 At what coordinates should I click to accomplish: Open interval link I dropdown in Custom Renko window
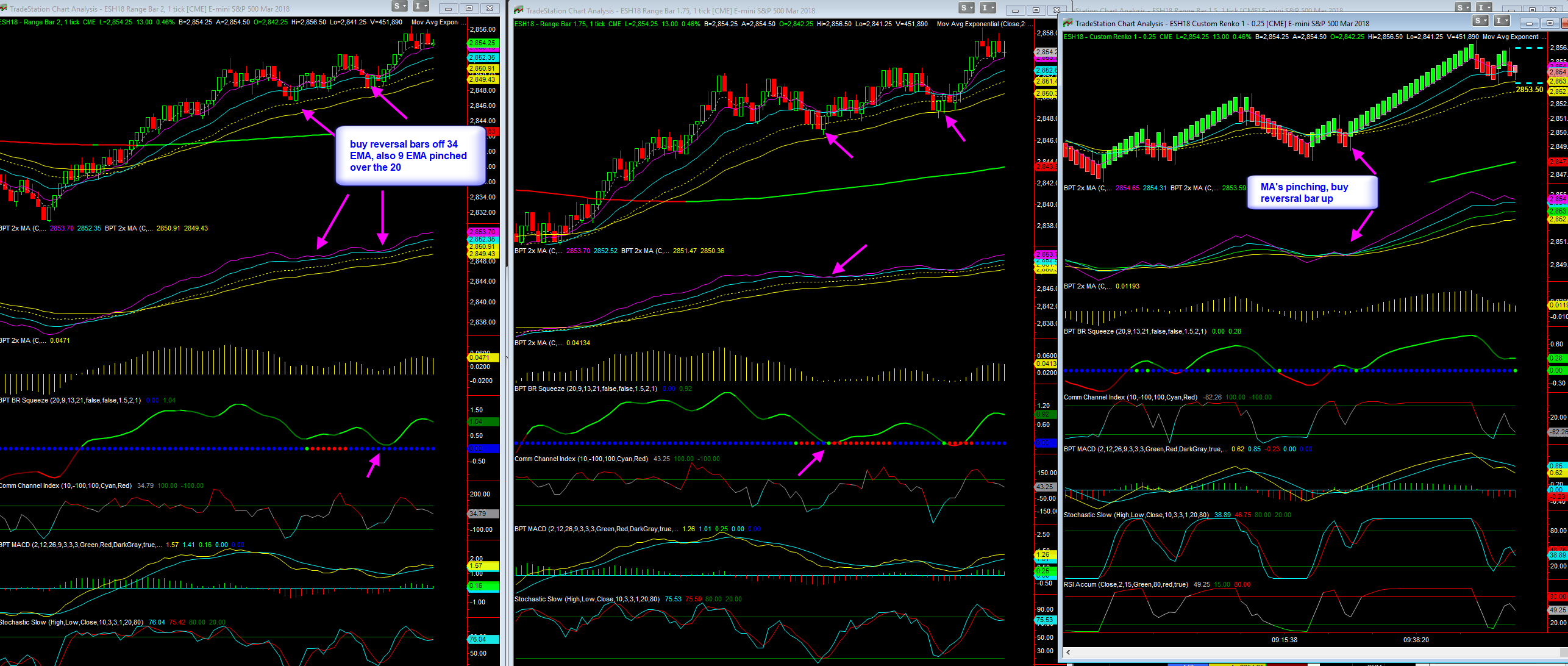[x=1502, y=21]
